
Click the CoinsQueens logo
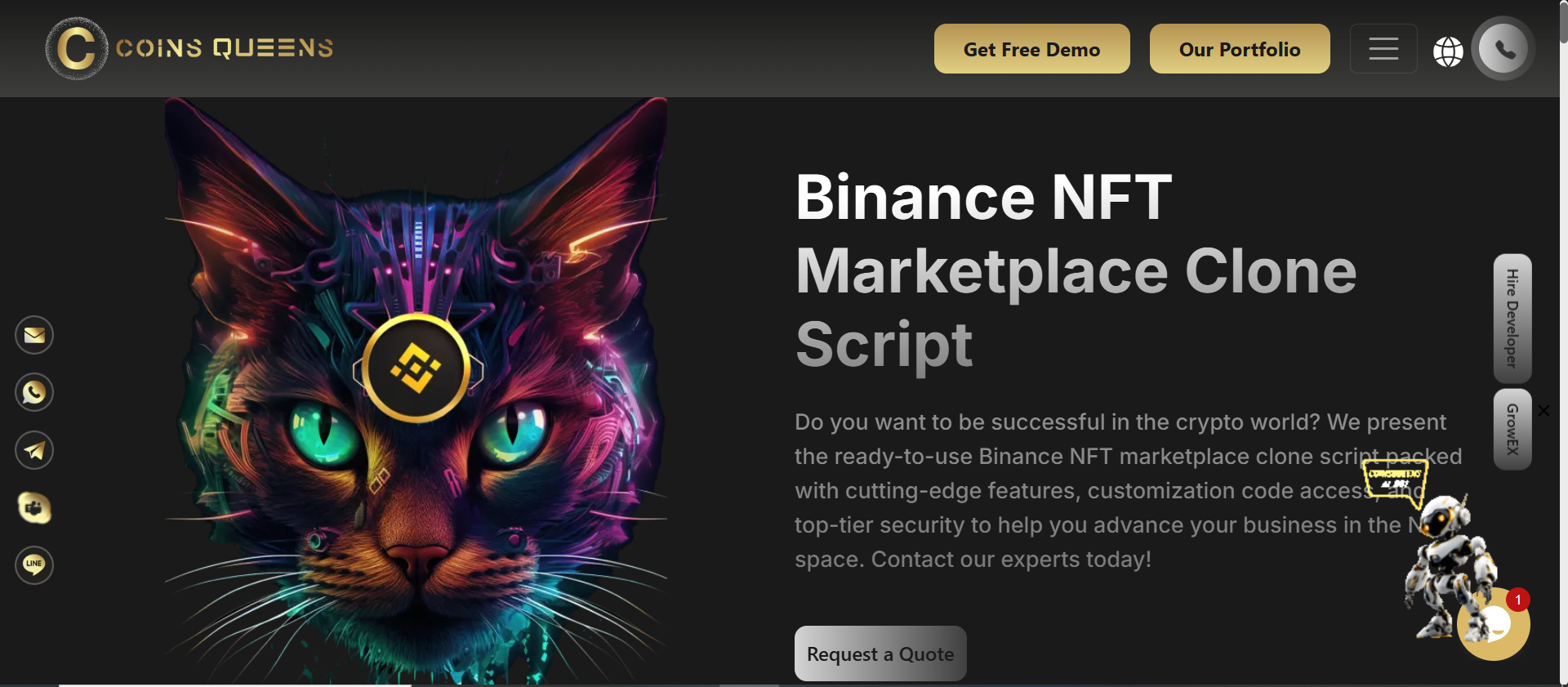188,48
